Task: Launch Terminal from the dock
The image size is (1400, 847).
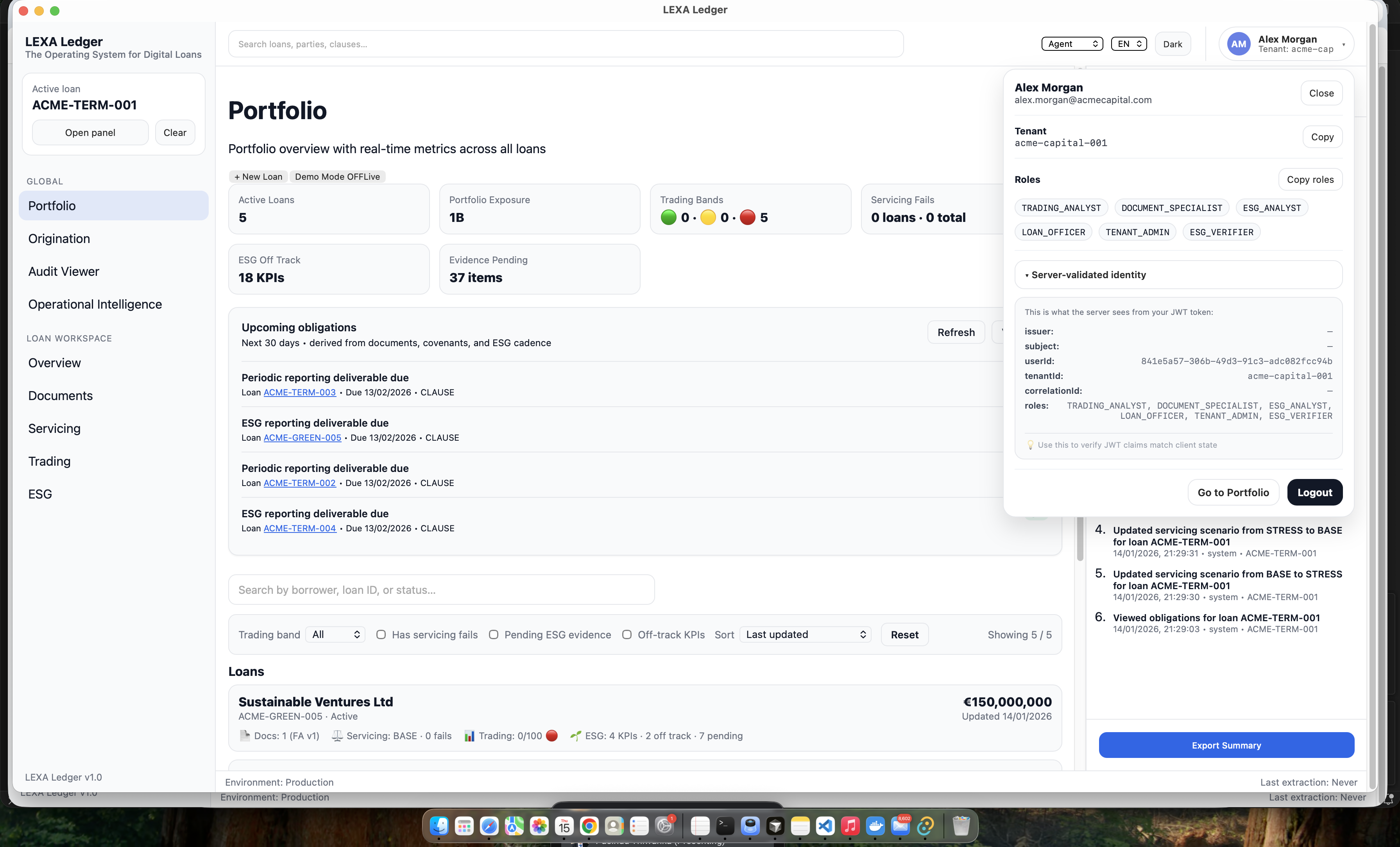Action: click(x=725, y=826)
